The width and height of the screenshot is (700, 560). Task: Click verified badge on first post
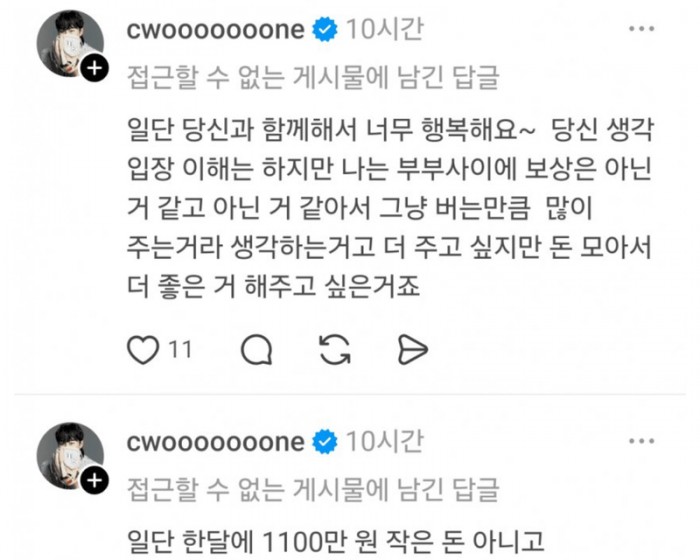pyautogui.click(x=325, y=29)
